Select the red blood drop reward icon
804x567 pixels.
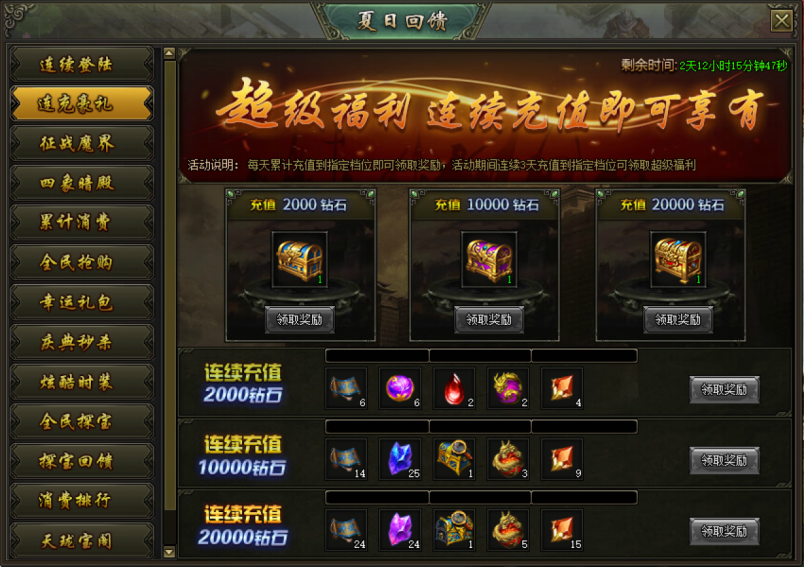pos(454,388)
